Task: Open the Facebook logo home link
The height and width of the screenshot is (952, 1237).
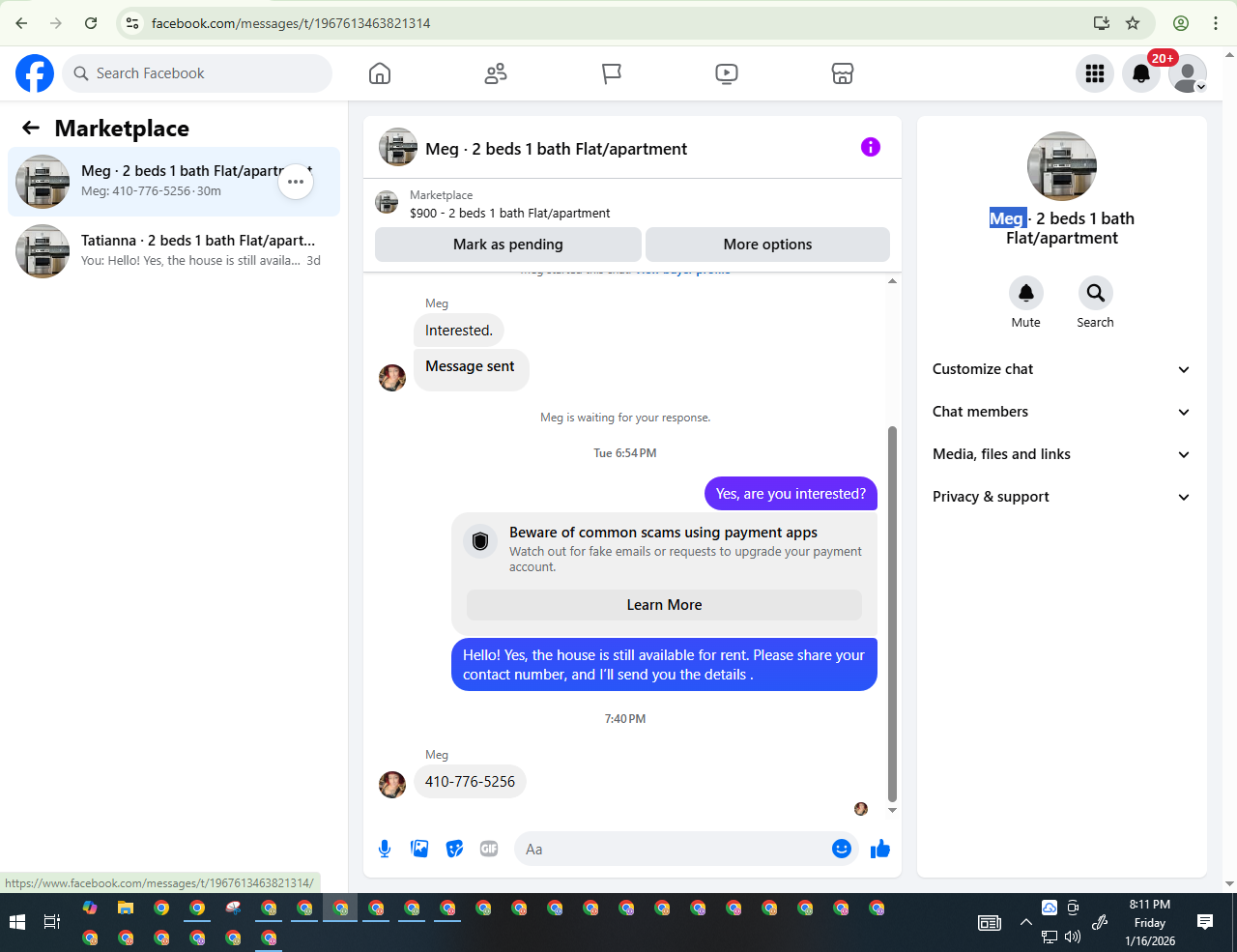Action: (35, 73)
